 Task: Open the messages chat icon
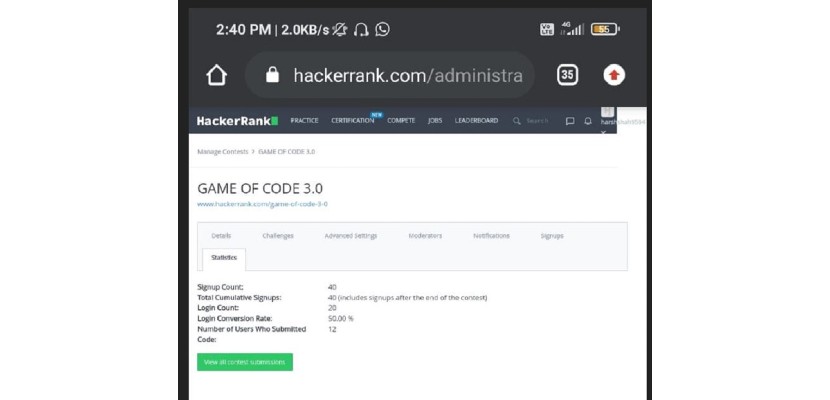pos(570,121)
